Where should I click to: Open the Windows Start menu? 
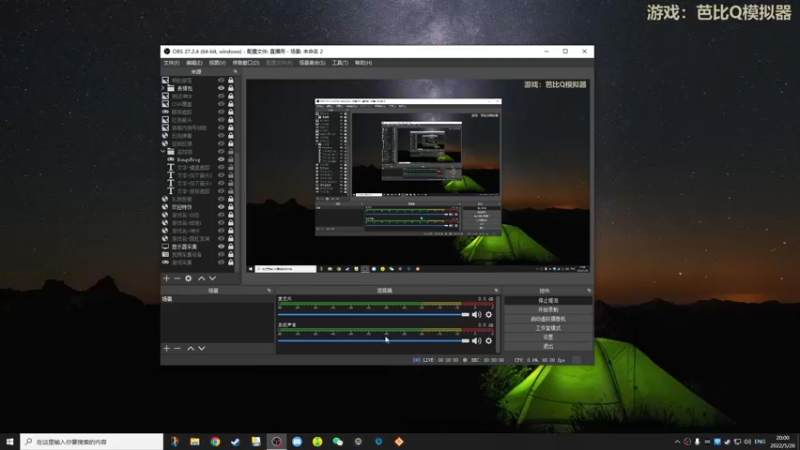[10, 441]
